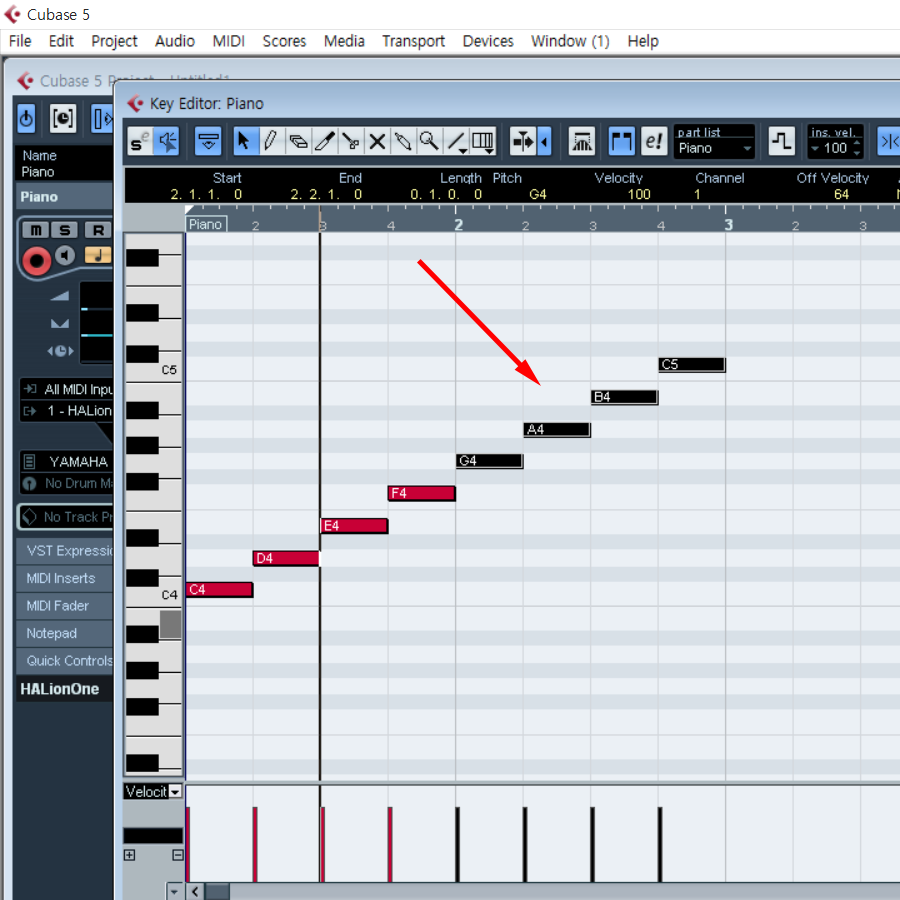Expand the VST Expression inspector section
900x900 pixels.
tap(64, 551)
